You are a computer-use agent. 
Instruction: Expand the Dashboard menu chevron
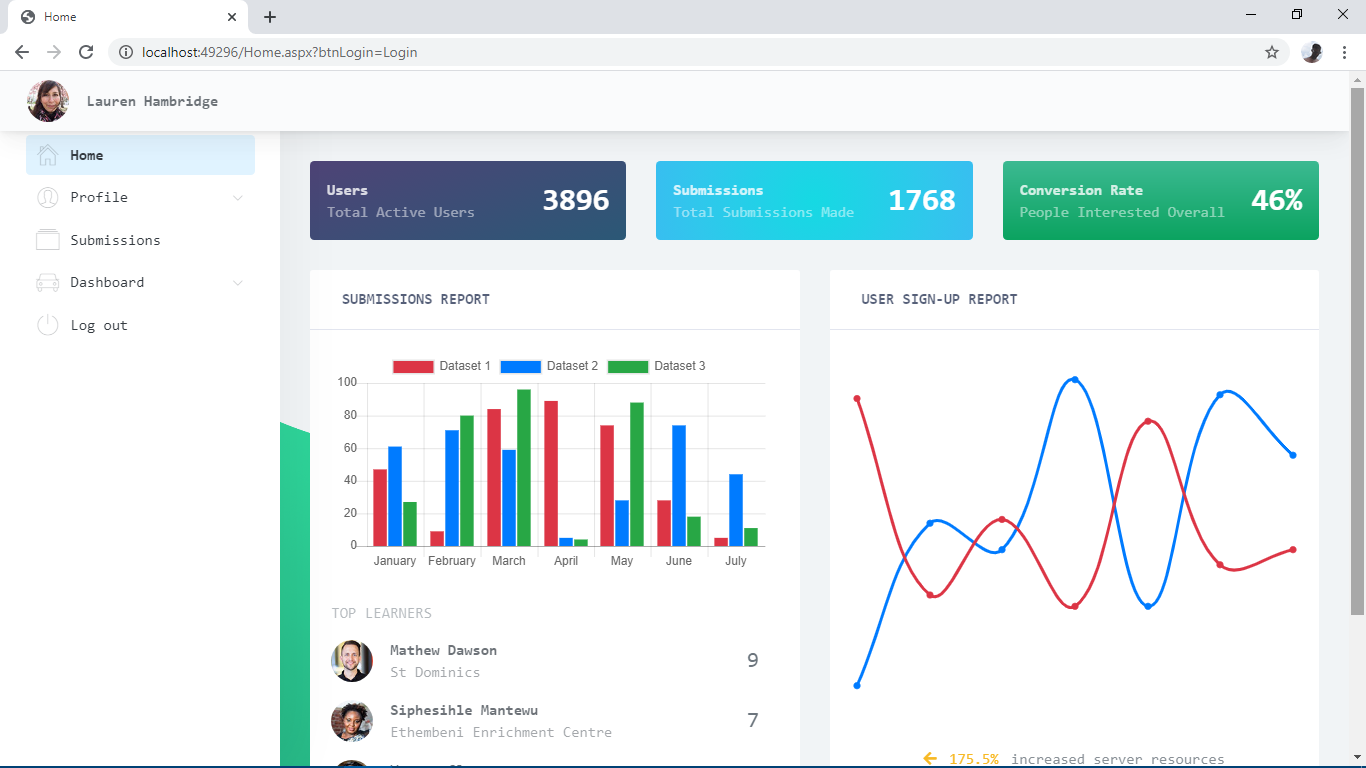tap(237, 283)
